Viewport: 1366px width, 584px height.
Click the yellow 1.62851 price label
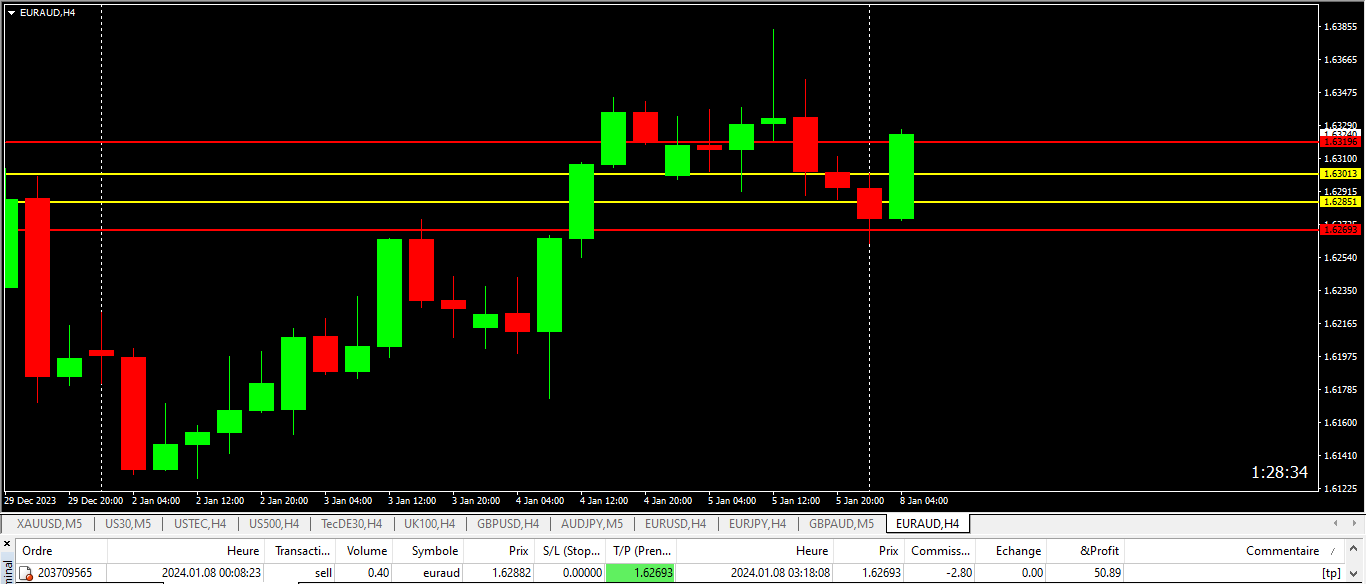pyautogui.click(x=1340, y=202)
